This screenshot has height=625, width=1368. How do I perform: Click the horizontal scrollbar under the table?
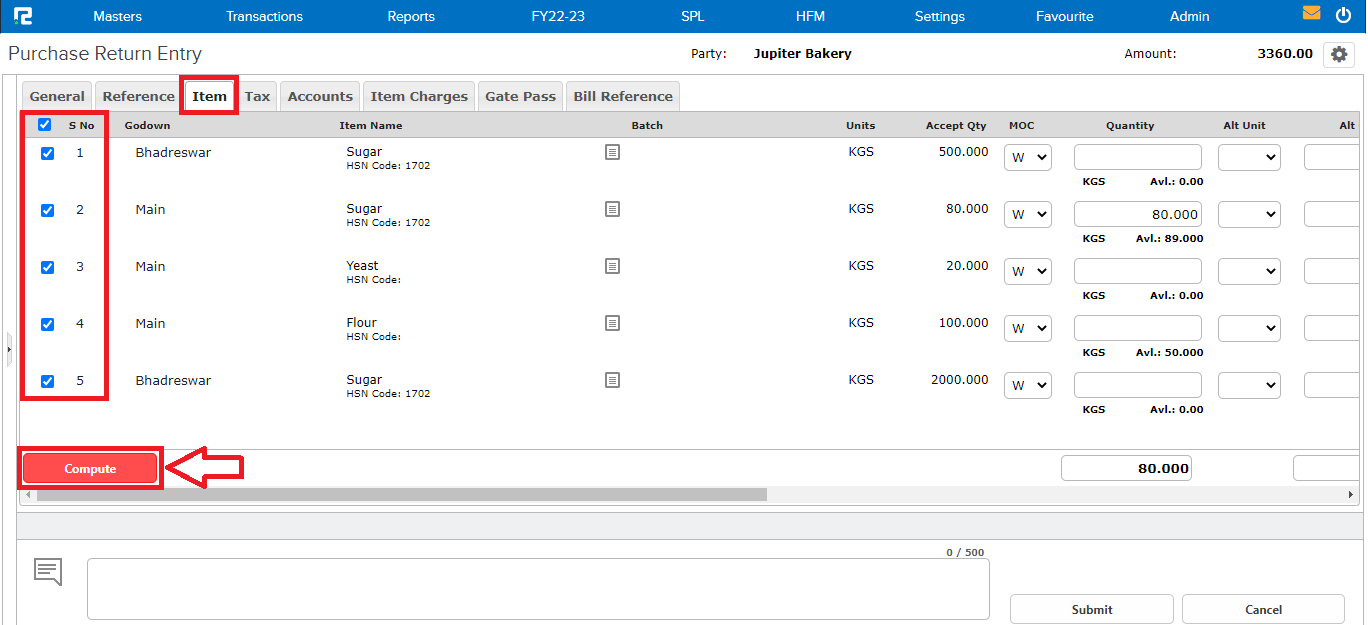[400, 495]
